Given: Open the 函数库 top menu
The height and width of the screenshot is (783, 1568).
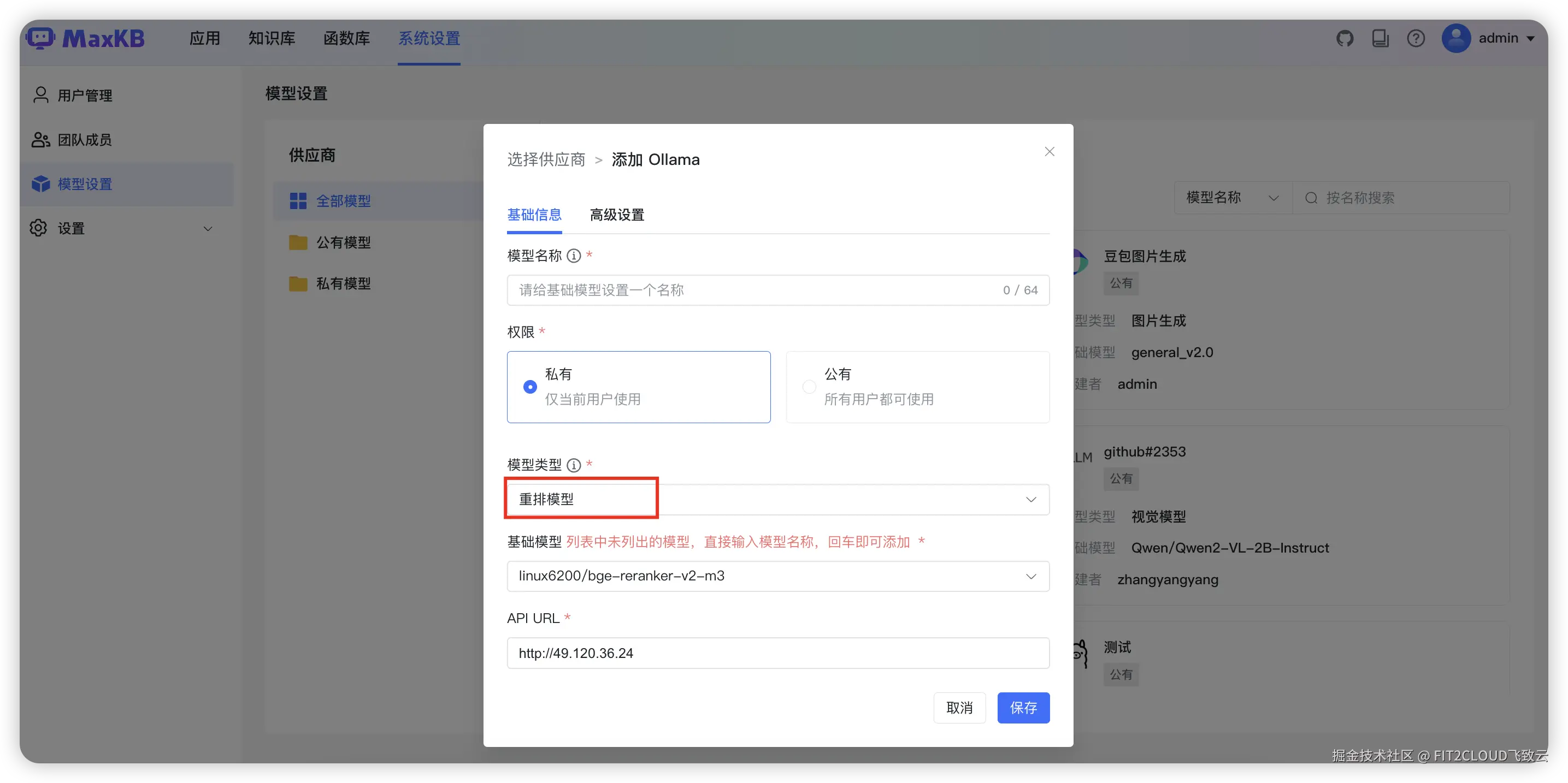Looking at the screenshot, I should click(x=346, y=38).
